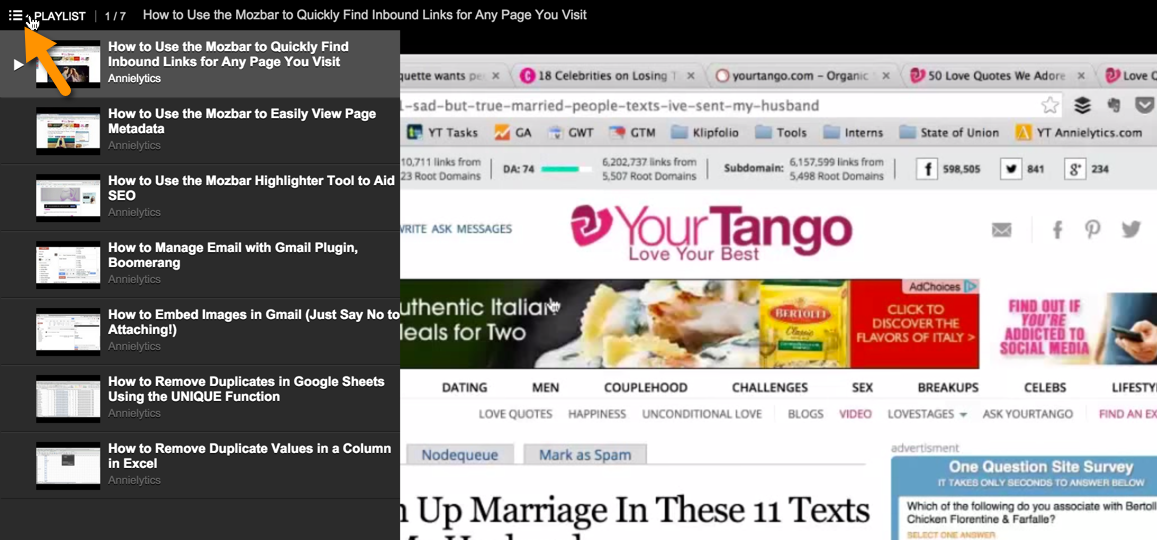Click the Pinterest icon in YourTango header
Screen dimensions: 1157x540
1092,229
